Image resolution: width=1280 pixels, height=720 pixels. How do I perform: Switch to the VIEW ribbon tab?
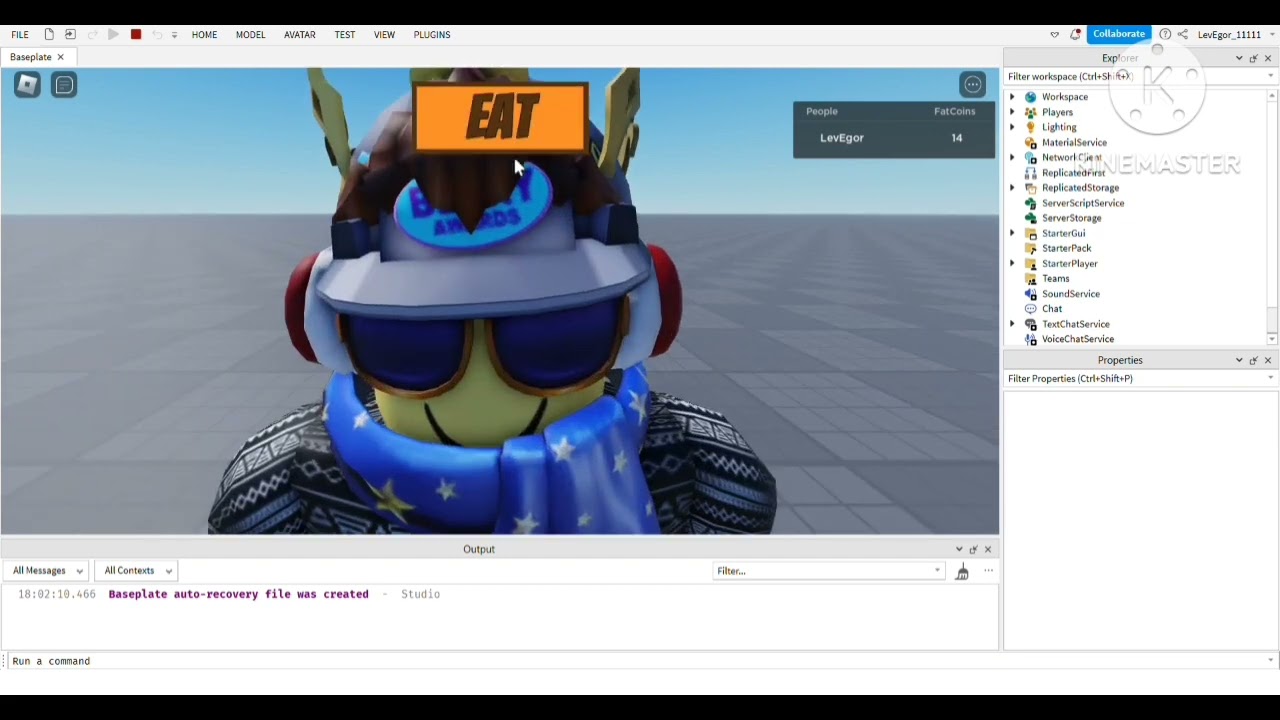click(x=384, y=34)
